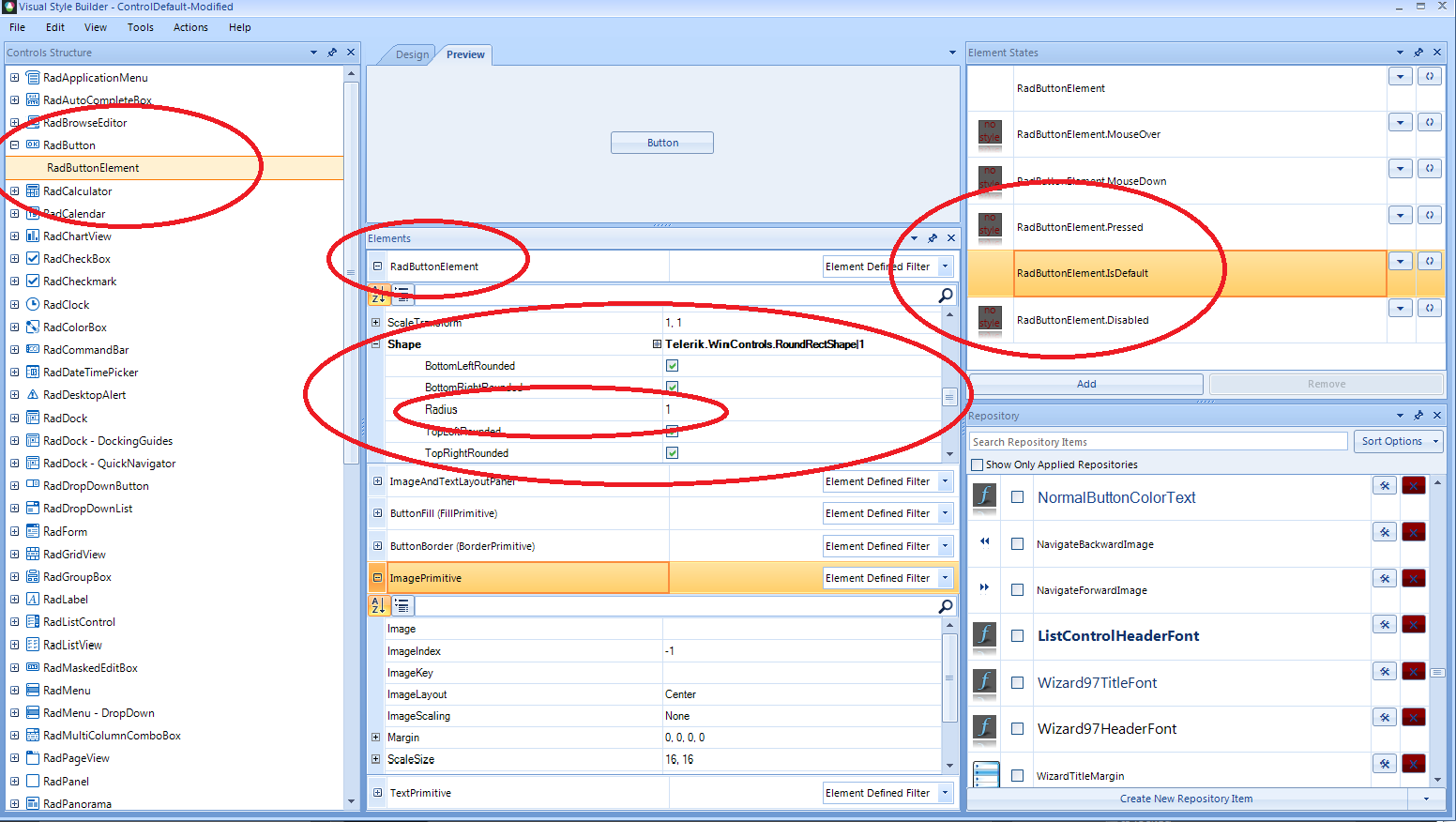Delete the NavigateForwardImage repository item
This screenshot has width=1456, height=822.
point(1414,578)
